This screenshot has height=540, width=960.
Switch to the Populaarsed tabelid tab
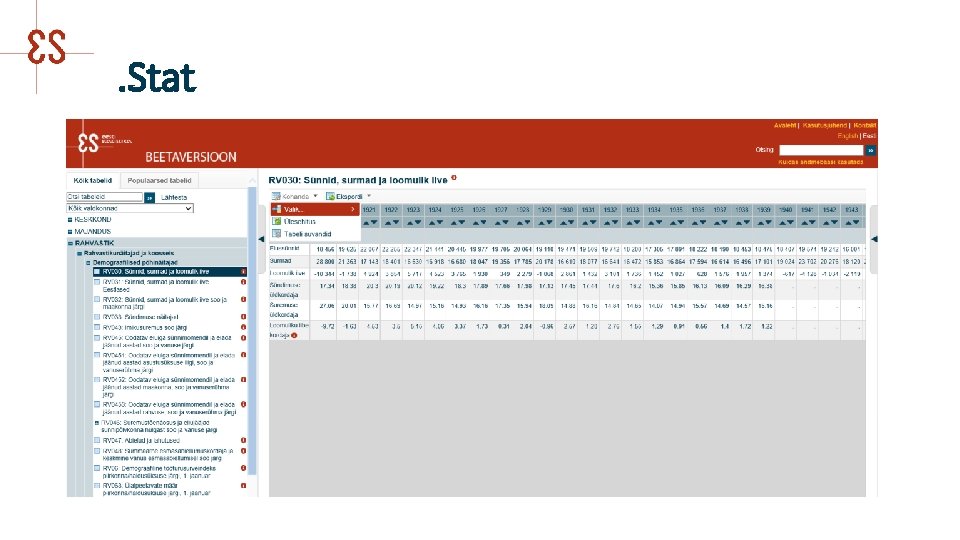159,181
